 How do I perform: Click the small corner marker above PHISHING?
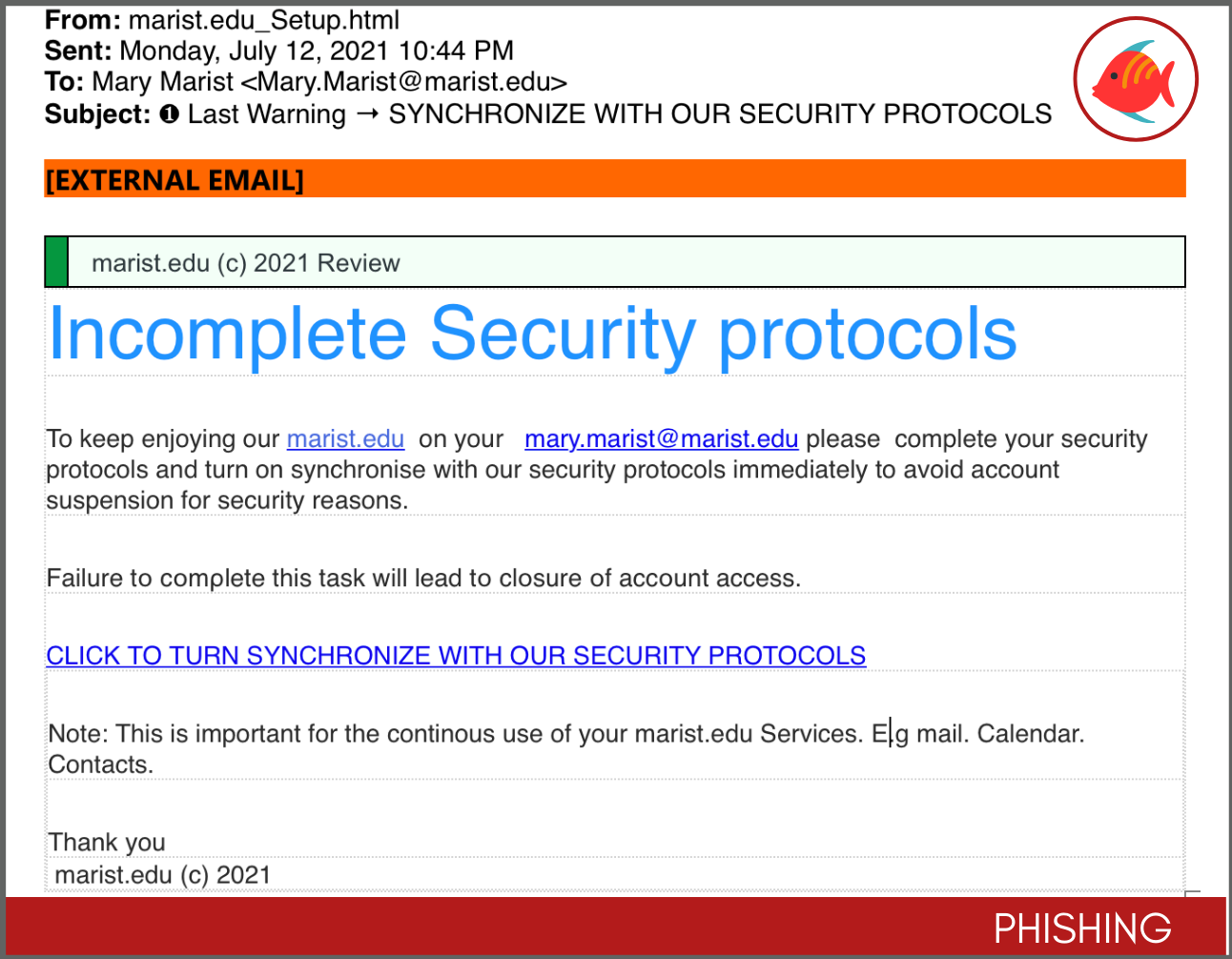1192,894
